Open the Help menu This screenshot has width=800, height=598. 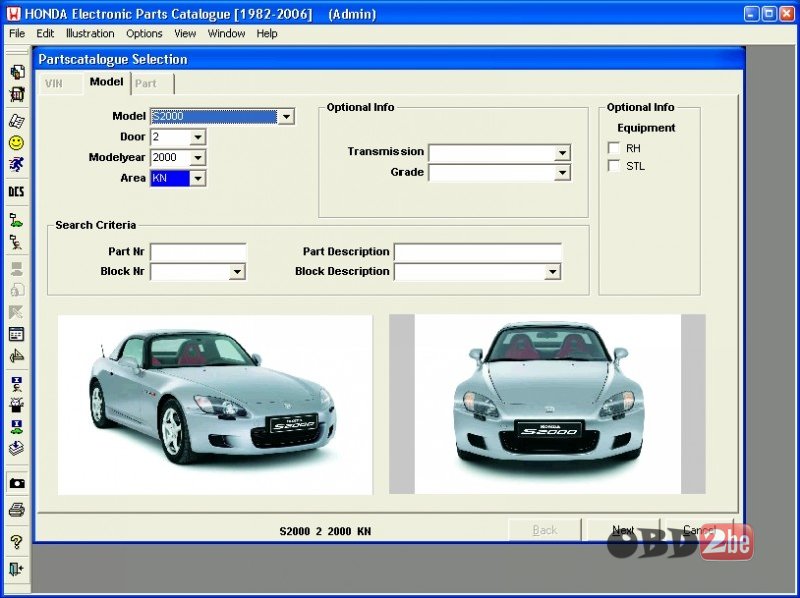tap(266, 33)
